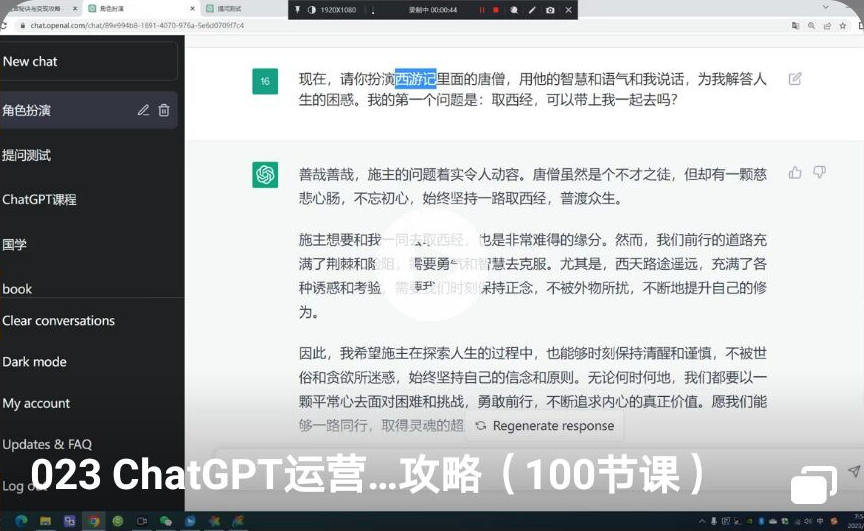The image size is (864, 531).
Task: Click the edit message icon beside user prompt
Action: tap(795, 79)
